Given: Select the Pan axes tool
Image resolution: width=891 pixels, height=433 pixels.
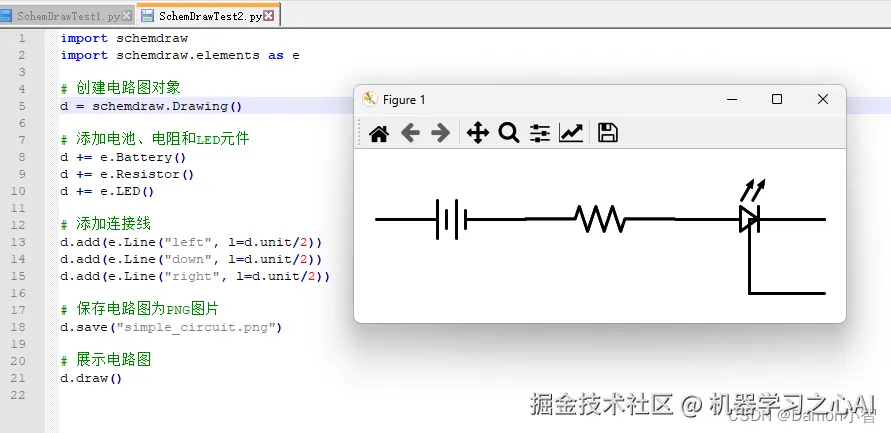Looking at the screenshot, I should point(478,134).
